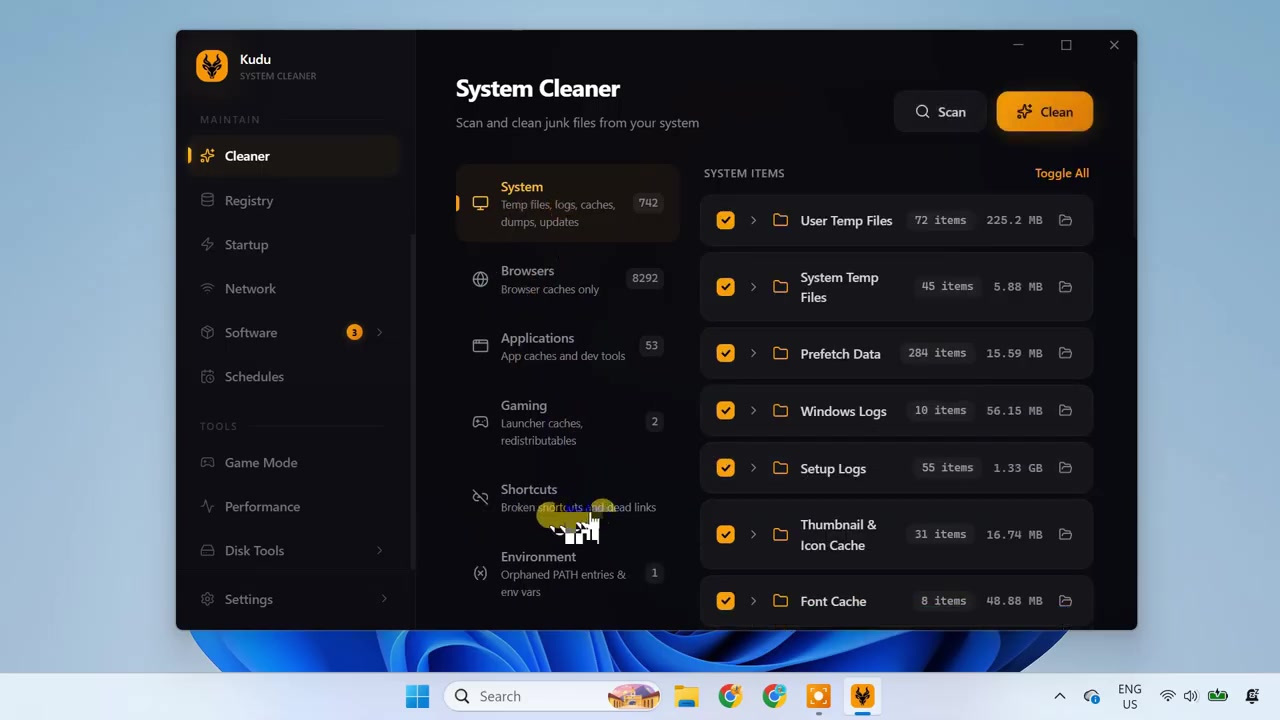Click the Kudu fox logo icon
Screen dimensions: 1280x720
point(212,66)
